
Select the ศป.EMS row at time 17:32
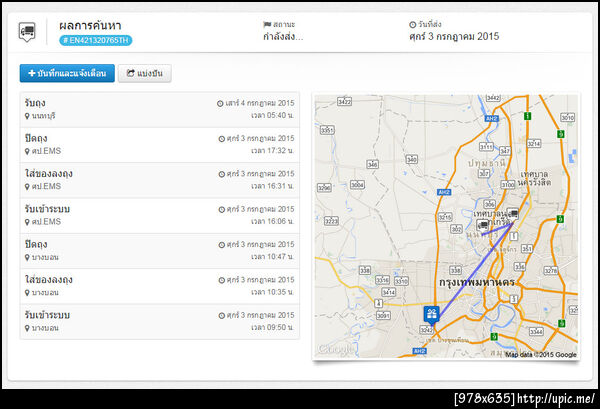pos(160,145)
